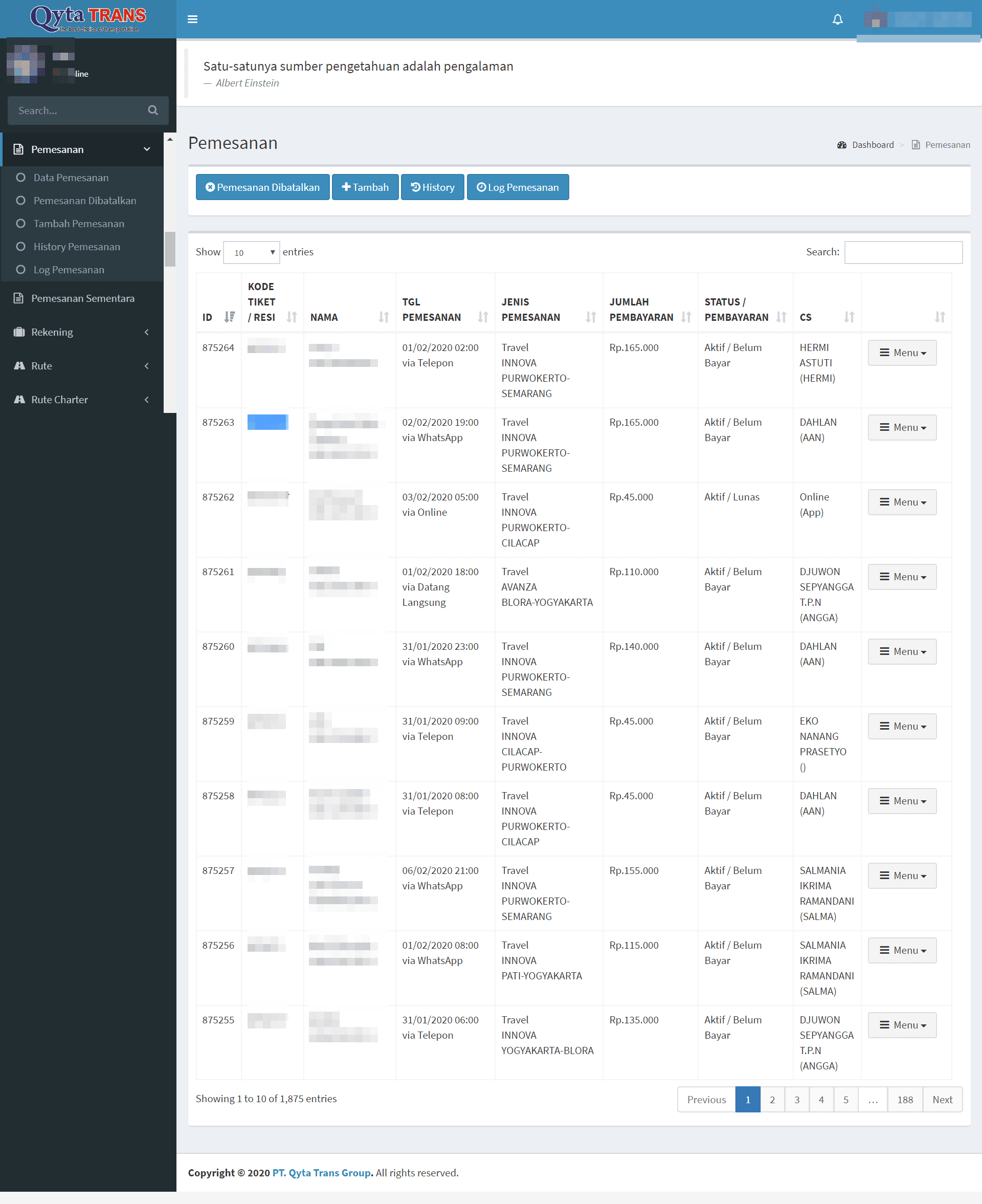Click the sidebar vertical scrollbar thumb

pyautogui.click(x=170, y=249)
